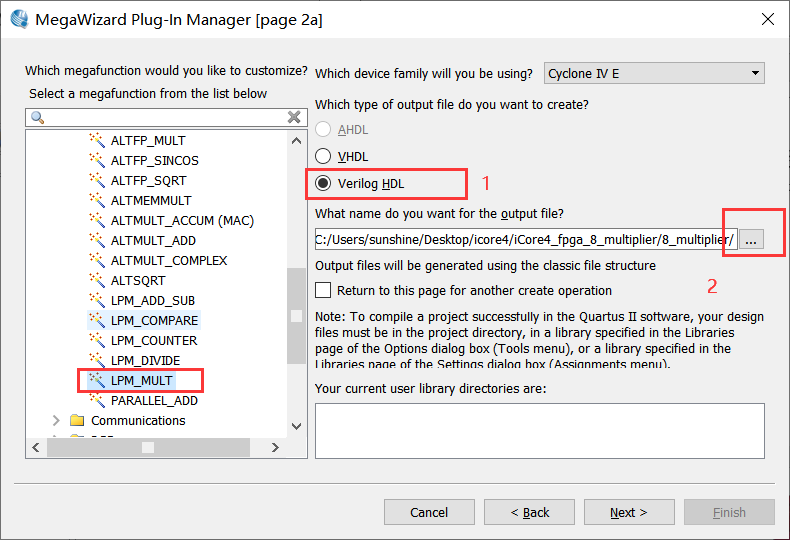Select the Verilog HDL radio button
The width and height of the screenshot is (790, 540).
pos(323,184)
